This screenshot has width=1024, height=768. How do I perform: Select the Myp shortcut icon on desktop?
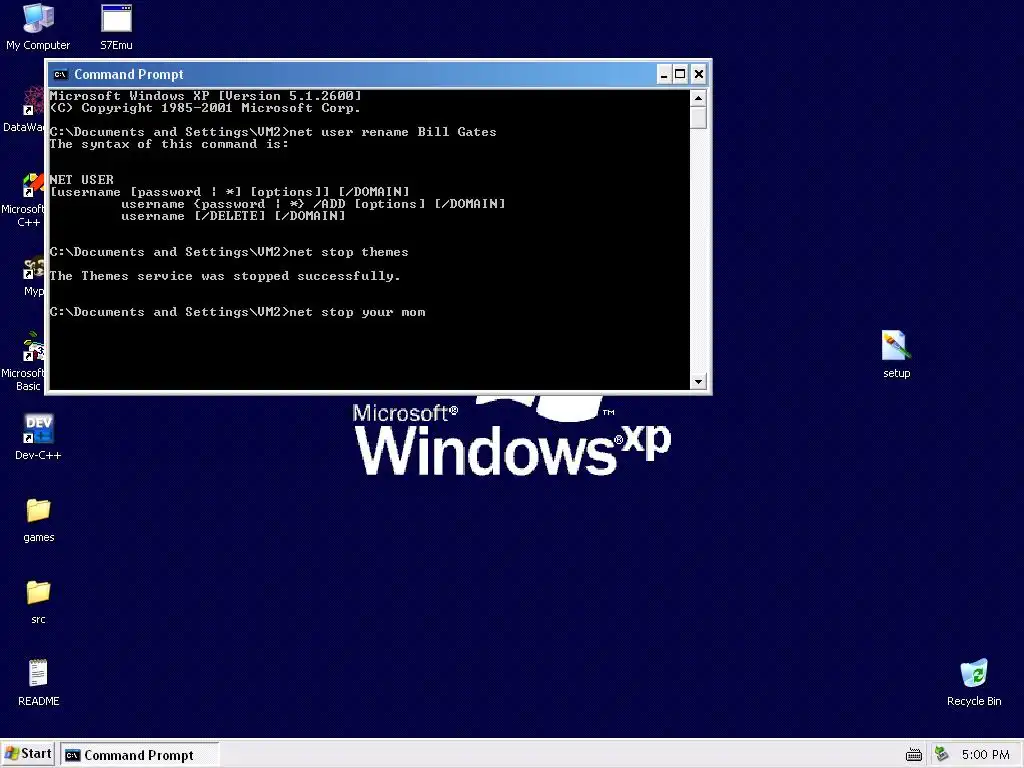pos(33,277)
